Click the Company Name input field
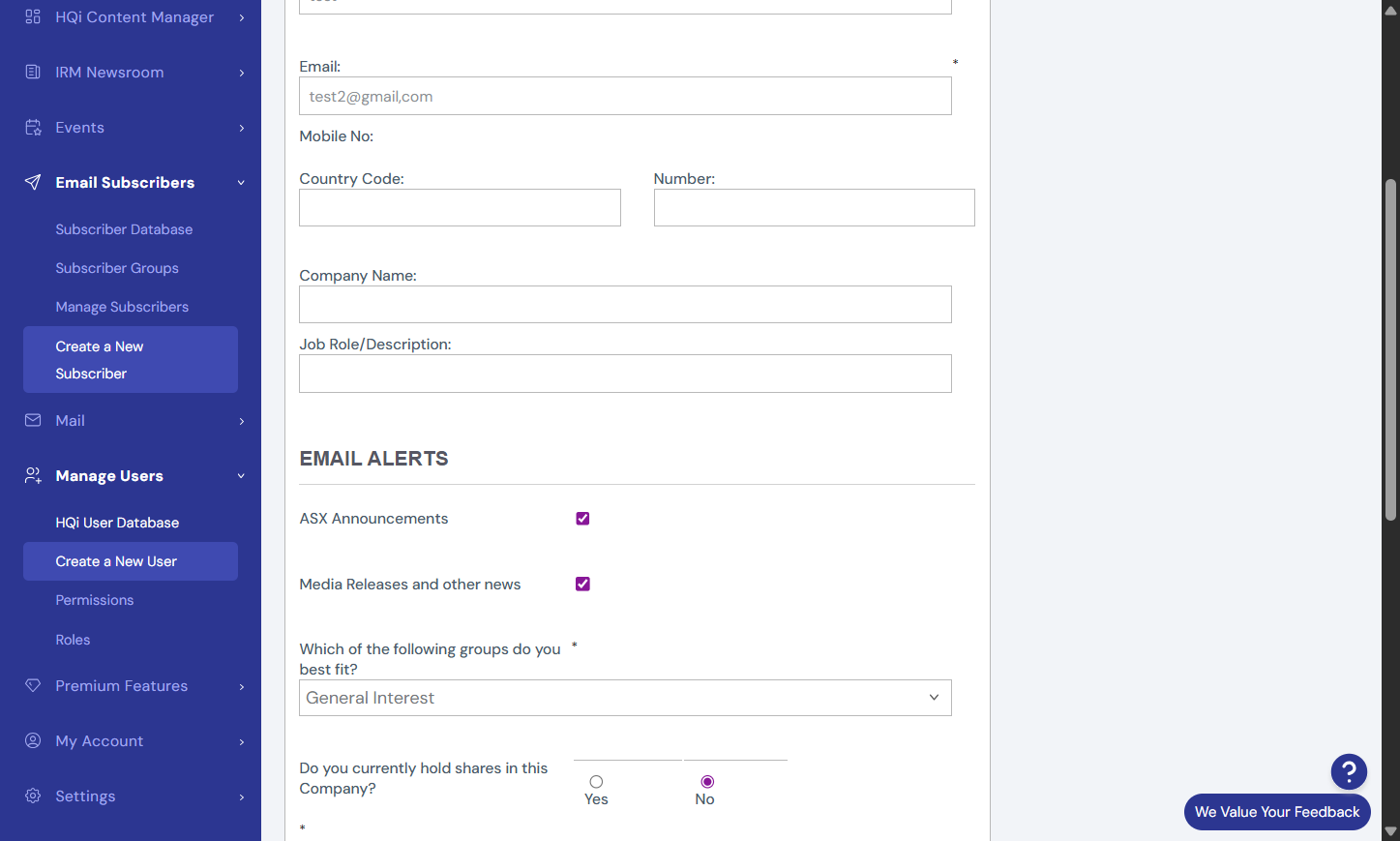Viewport: 1400px width, 841px height. coord(625,304)
